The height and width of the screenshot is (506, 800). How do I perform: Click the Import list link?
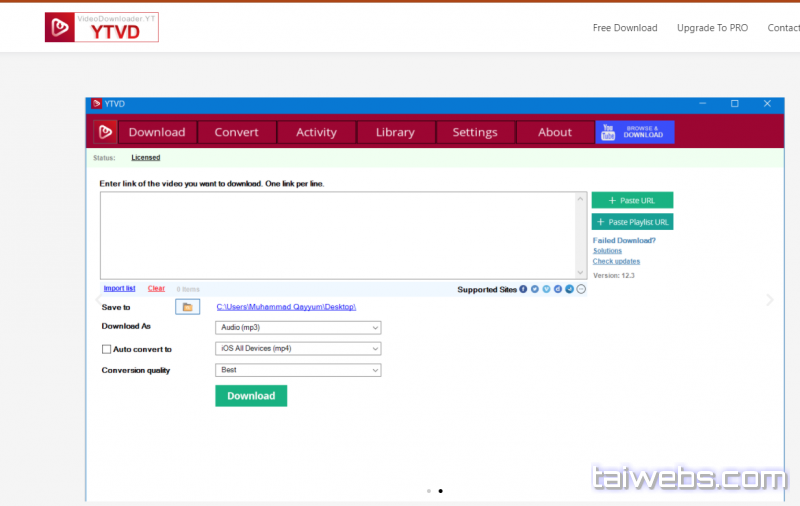(x=119, y=288)
